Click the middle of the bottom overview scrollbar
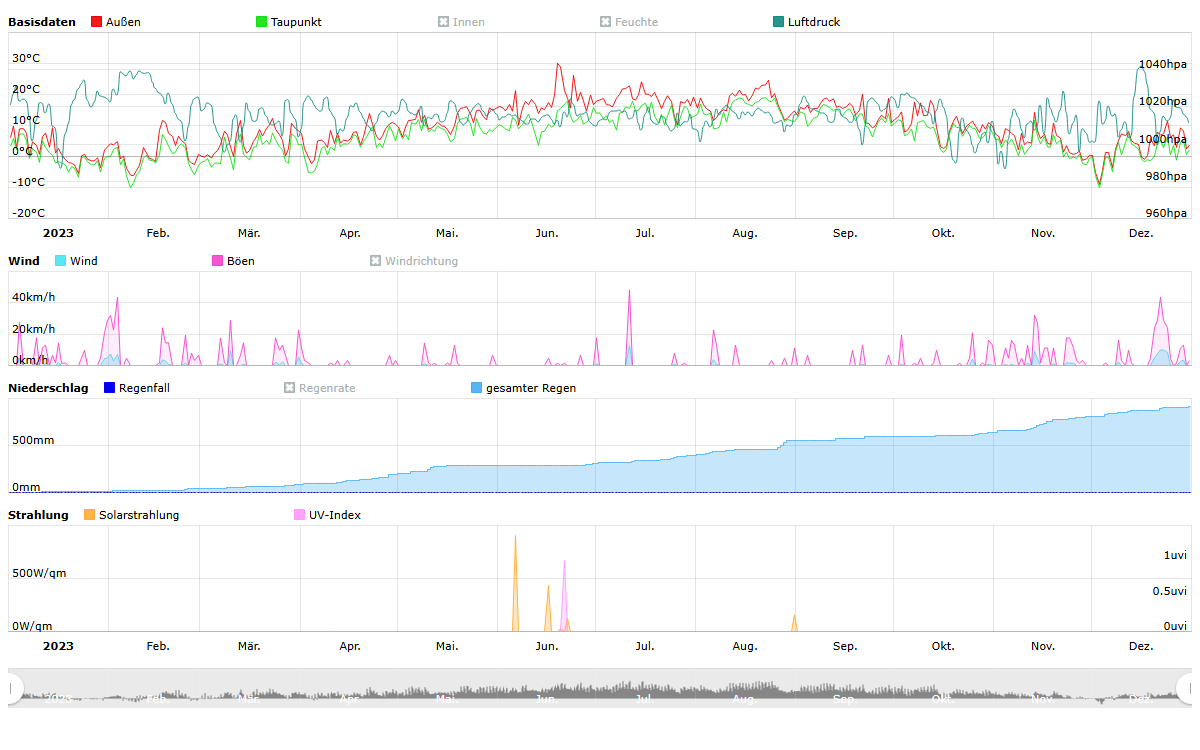Screen dimensions: 1200x750 pyautogui.click(x=600, y=688)
